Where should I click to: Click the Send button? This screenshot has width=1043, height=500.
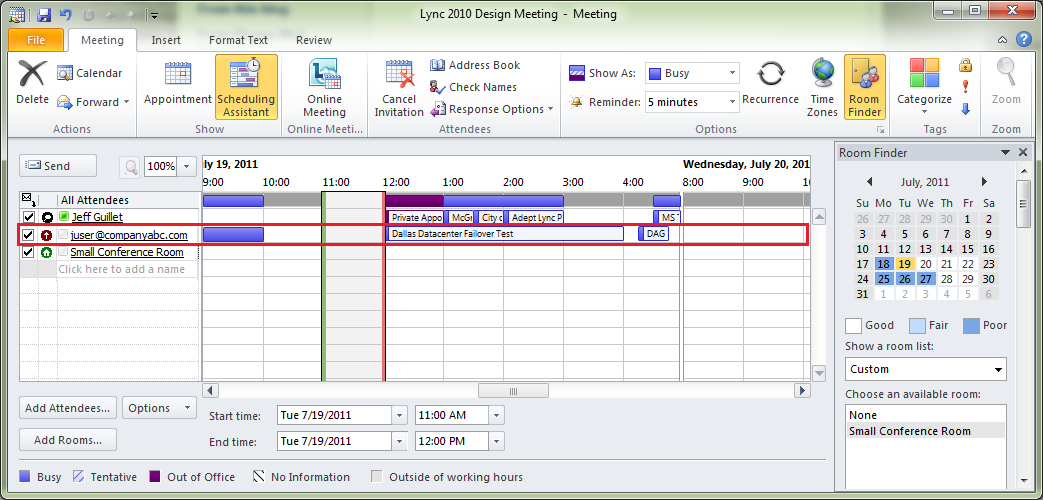point(58,166)
